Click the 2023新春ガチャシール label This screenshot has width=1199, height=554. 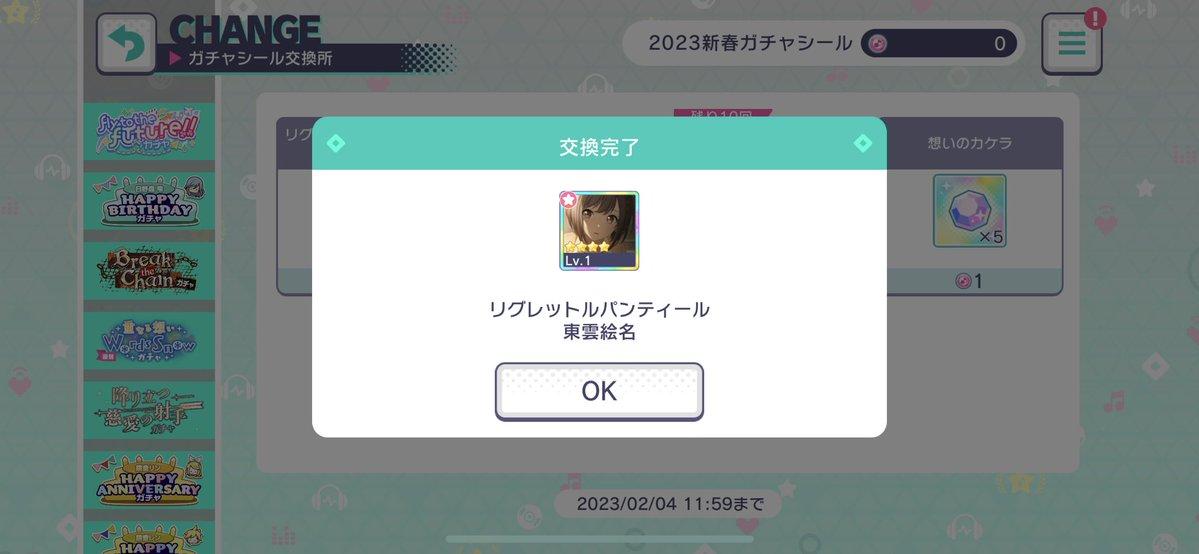pos(750,44)
